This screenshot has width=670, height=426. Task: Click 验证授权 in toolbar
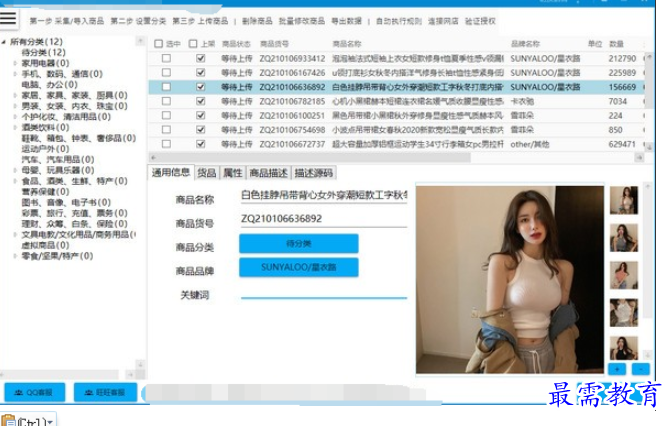pyautogui.click(x=480, y=21)
